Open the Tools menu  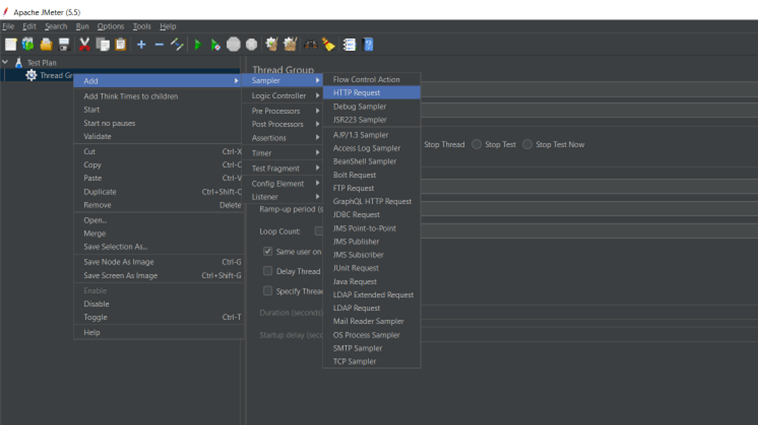(x=142, y=26)
